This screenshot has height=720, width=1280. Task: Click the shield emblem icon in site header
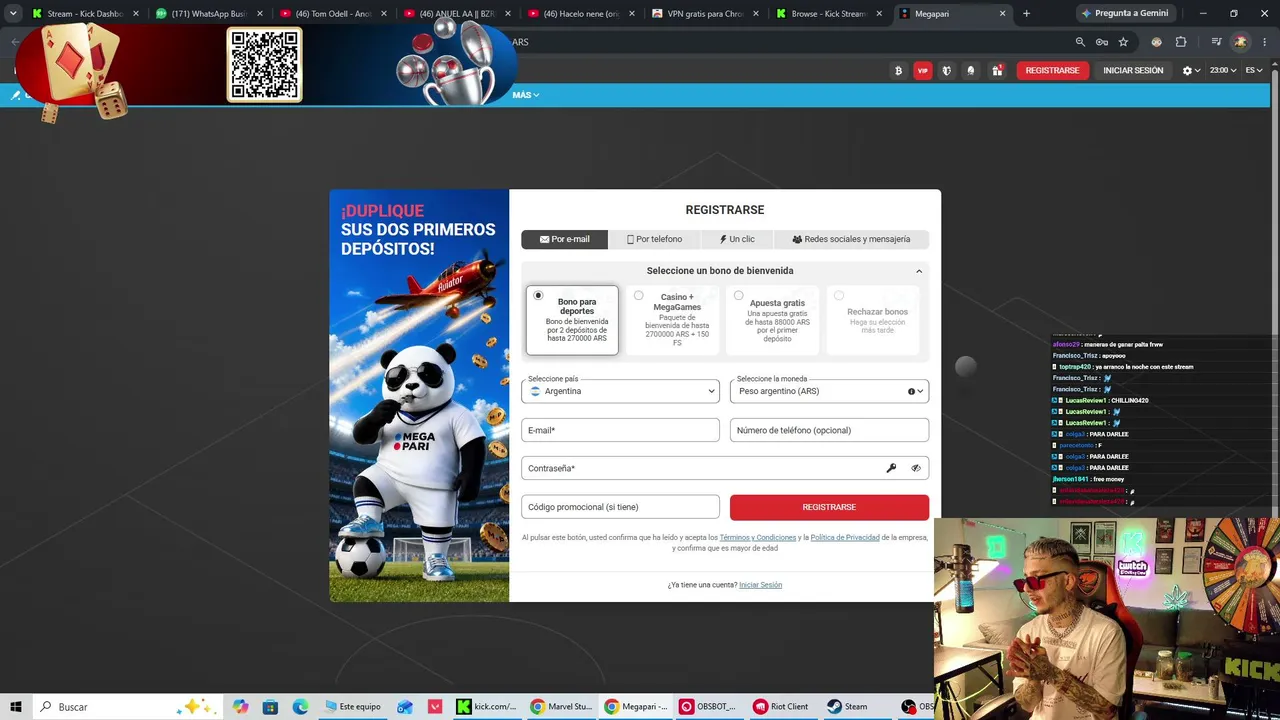point(947,70)
